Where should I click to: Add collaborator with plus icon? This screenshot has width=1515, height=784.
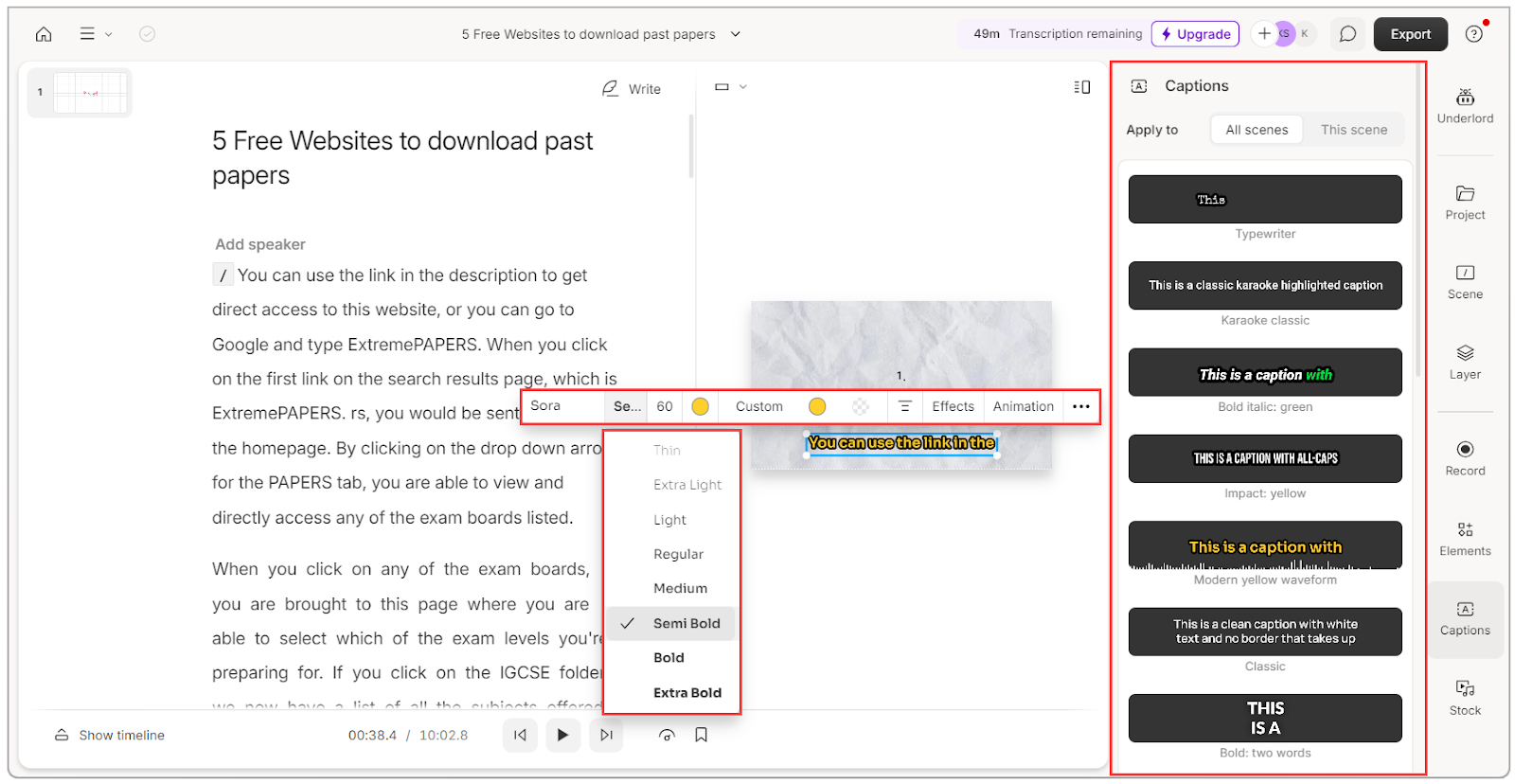point(1264,34)
